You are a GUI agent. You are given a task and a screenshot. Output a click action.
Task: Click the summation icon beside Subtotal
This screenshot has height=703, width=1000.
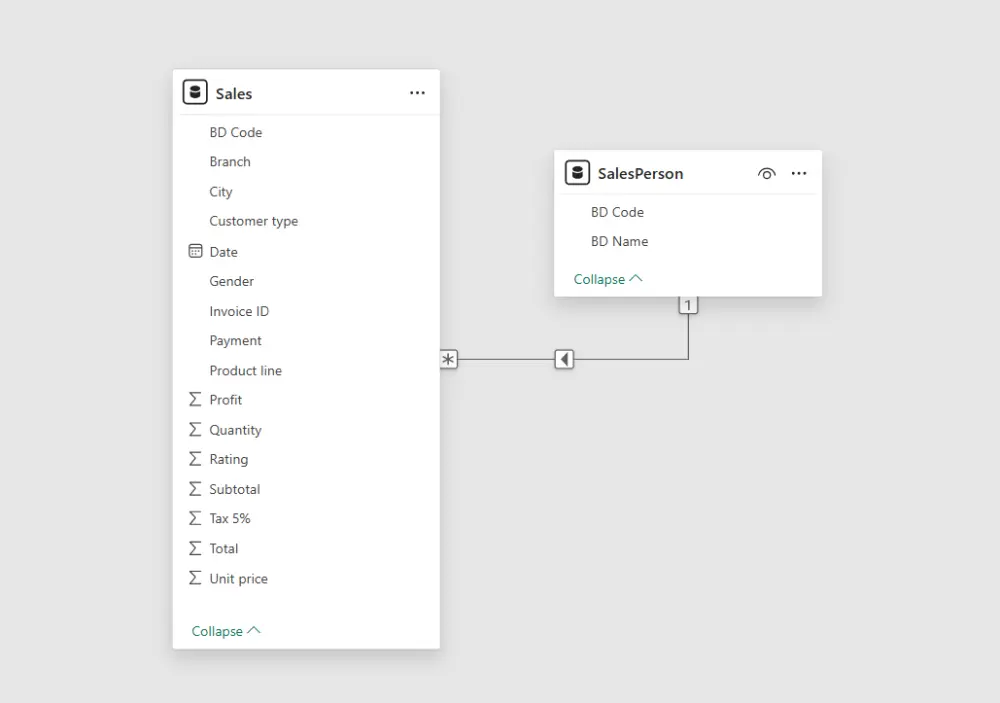click(193, 489)
